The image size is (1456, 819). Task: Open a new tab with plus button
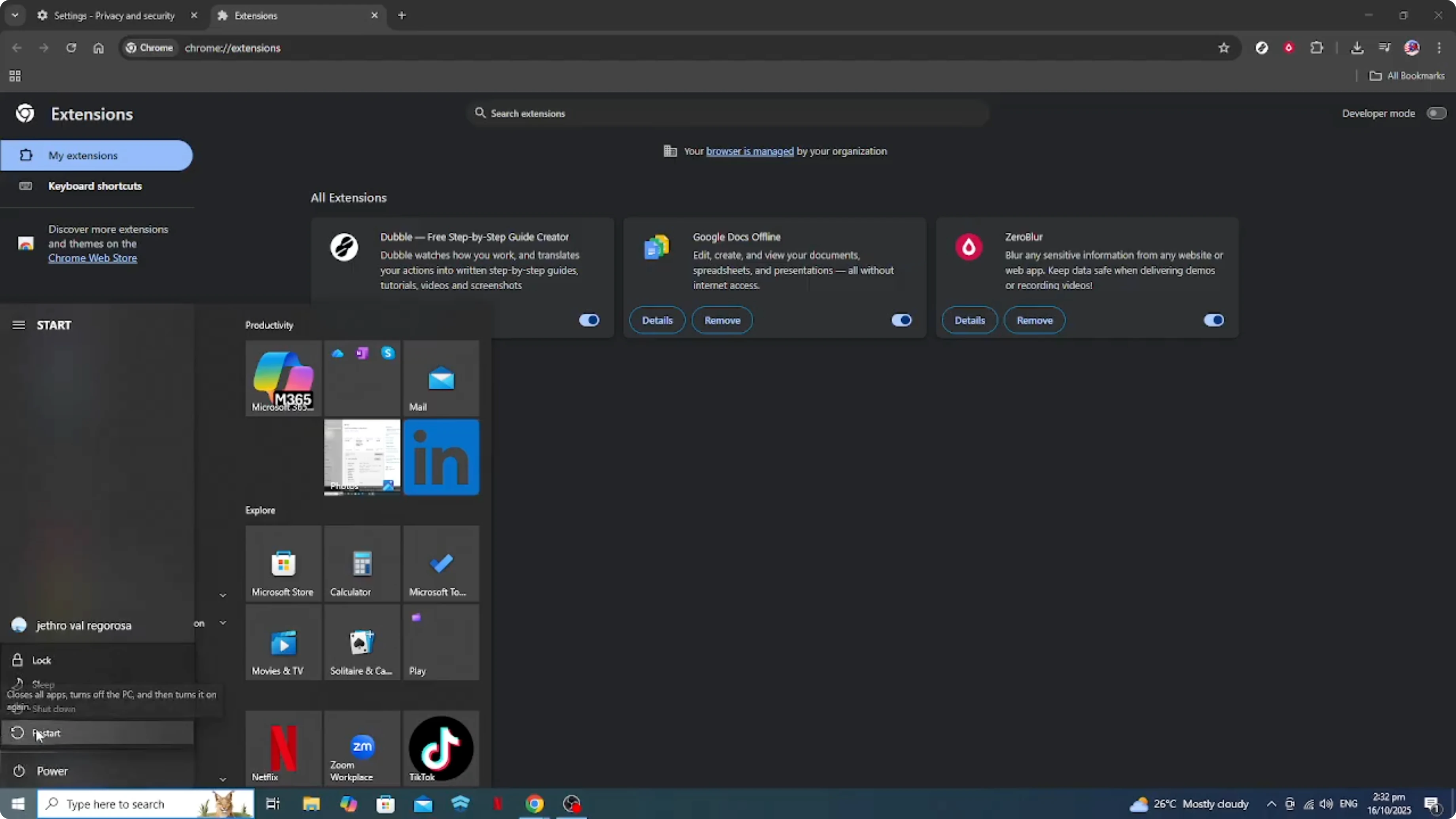[402, 15]
